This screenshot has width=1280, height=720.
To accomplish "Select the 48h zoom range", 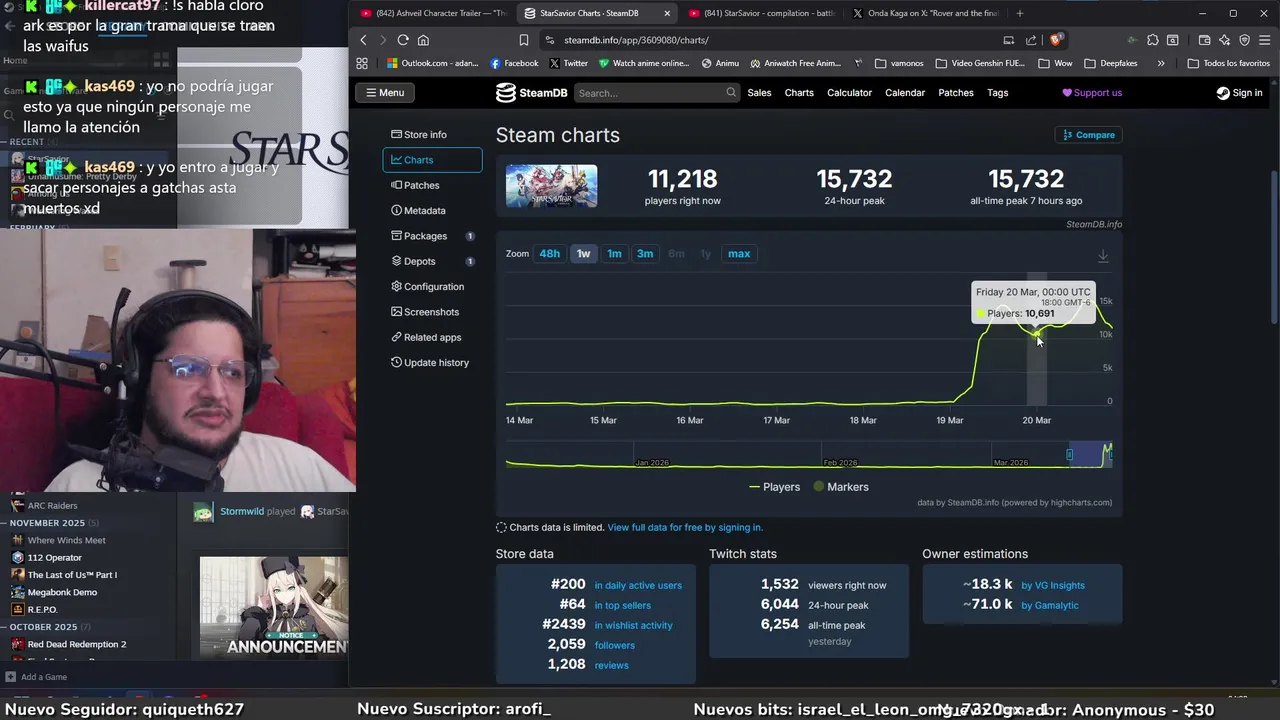I will tap(550, 254).
